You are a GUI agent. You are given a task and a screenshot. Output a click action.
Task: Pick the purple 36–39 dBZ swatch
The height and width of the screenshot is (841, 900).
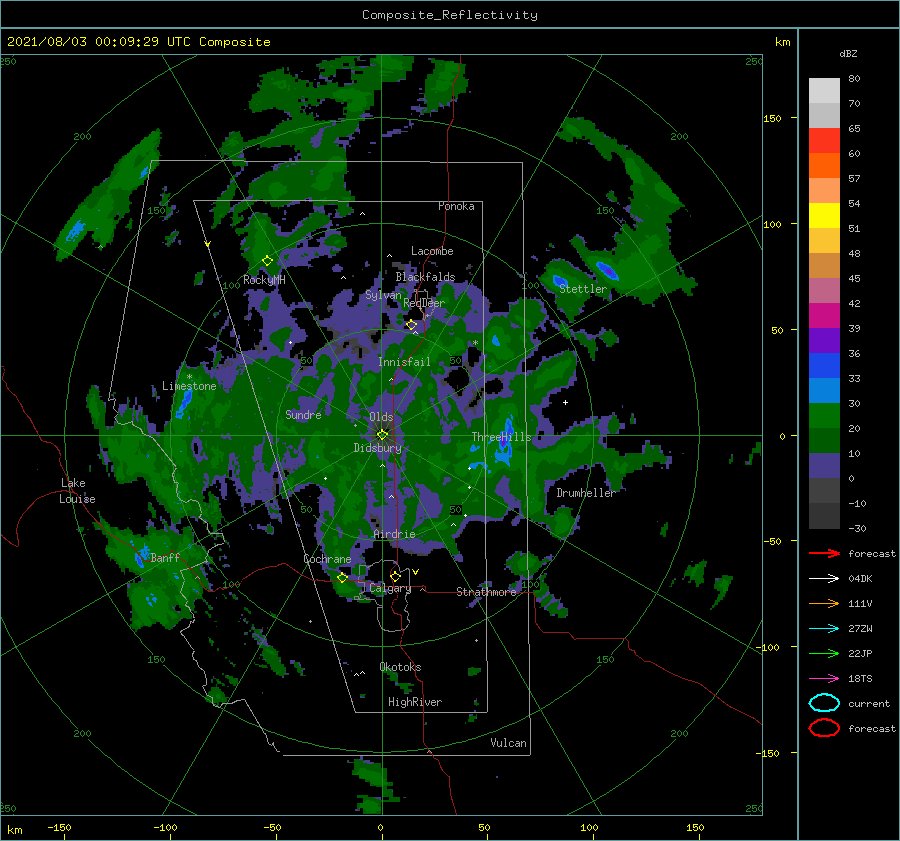pyautogui.click(x=824, y=340)
